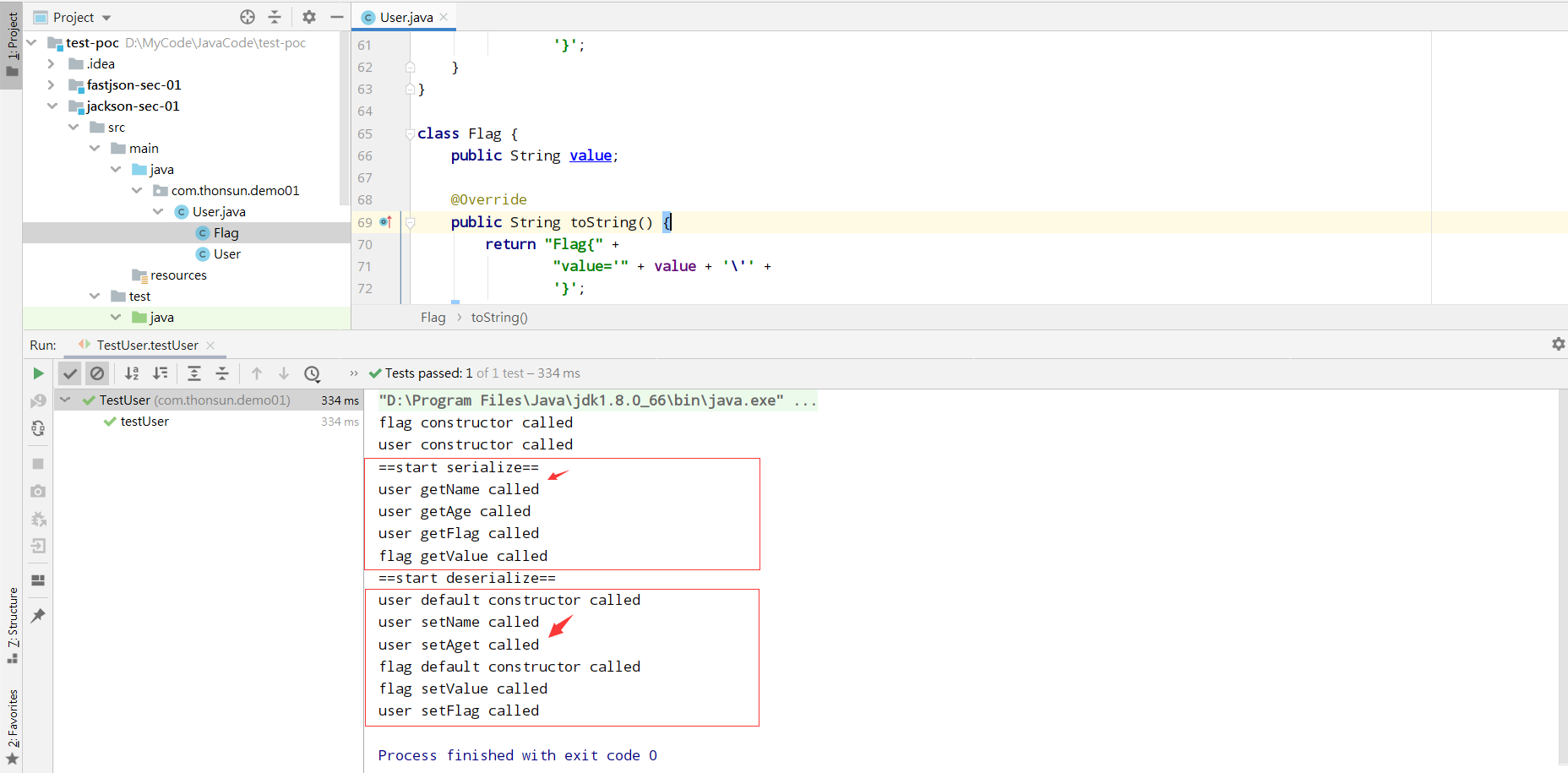This screenshot has width=1568, height=773.
Task: Toggle sort tests alphabetically
Action: (x=132, y=373)
